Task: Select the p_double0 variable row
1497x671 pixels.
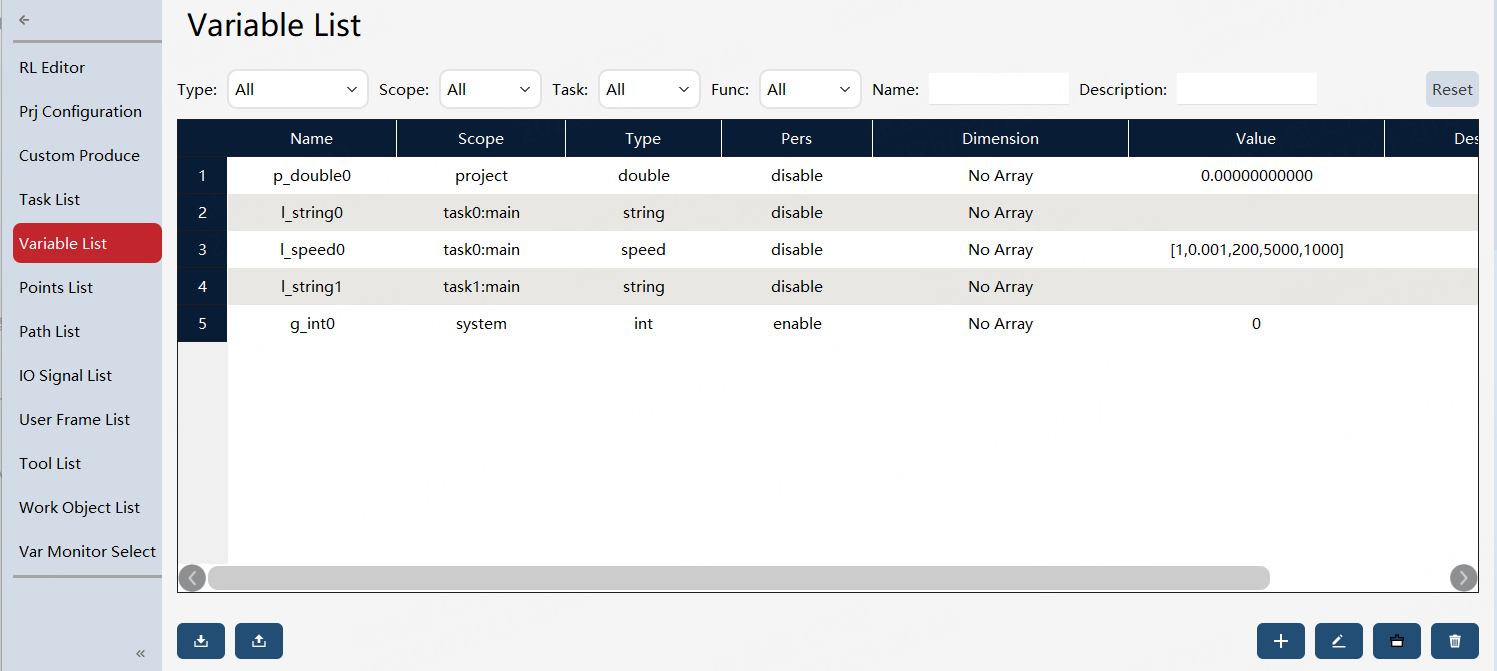Action: (828, 176)
